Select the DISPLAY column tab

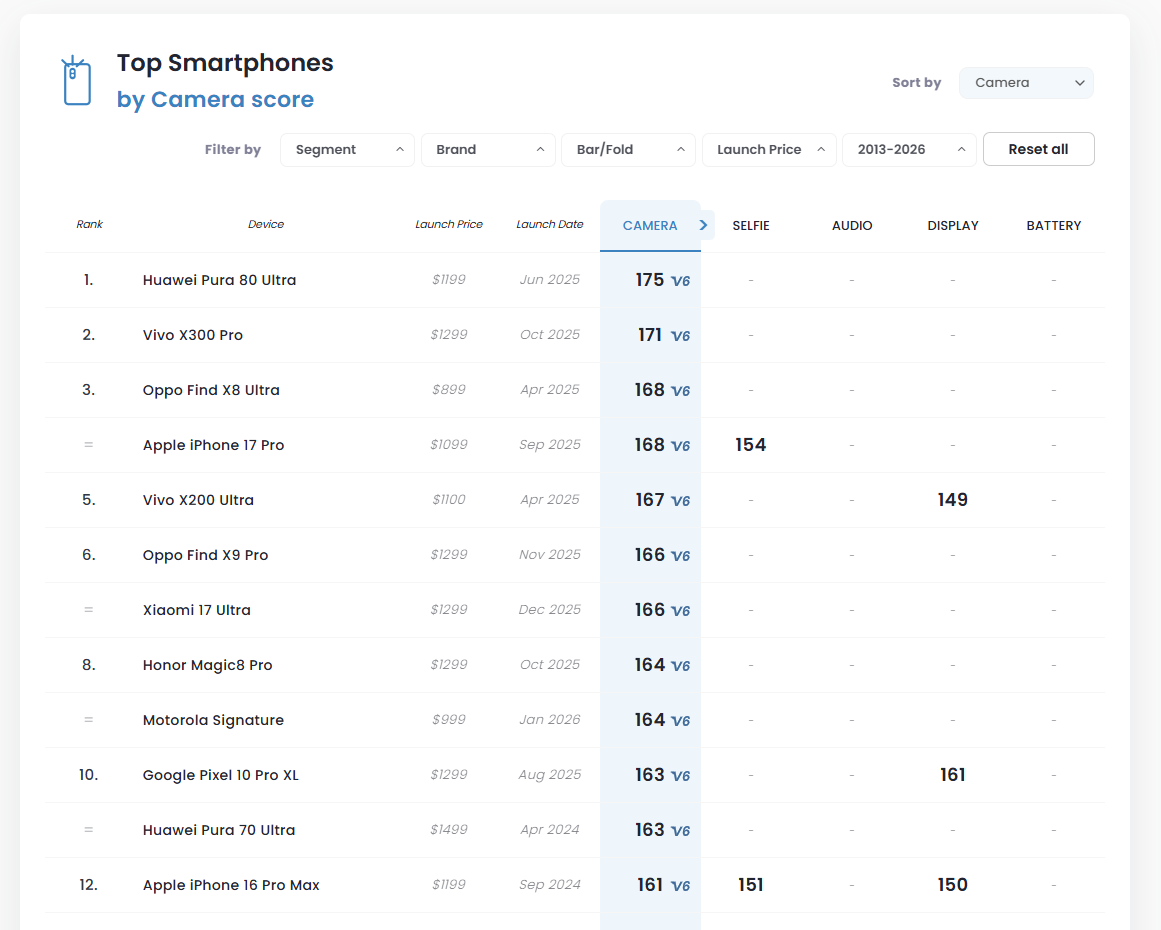(952, 226)
